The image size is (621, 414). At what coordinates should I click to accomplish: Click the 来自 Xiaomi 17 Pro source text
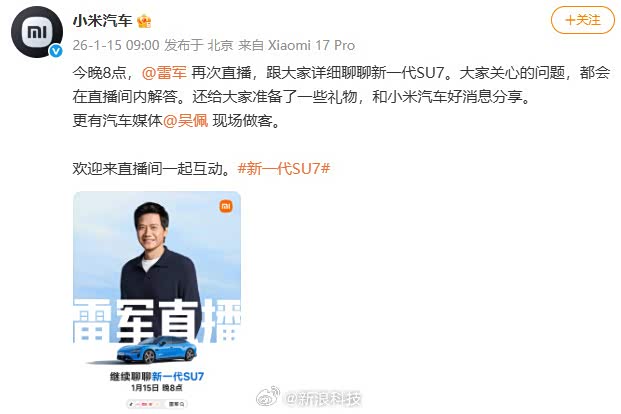coord(297,46)
